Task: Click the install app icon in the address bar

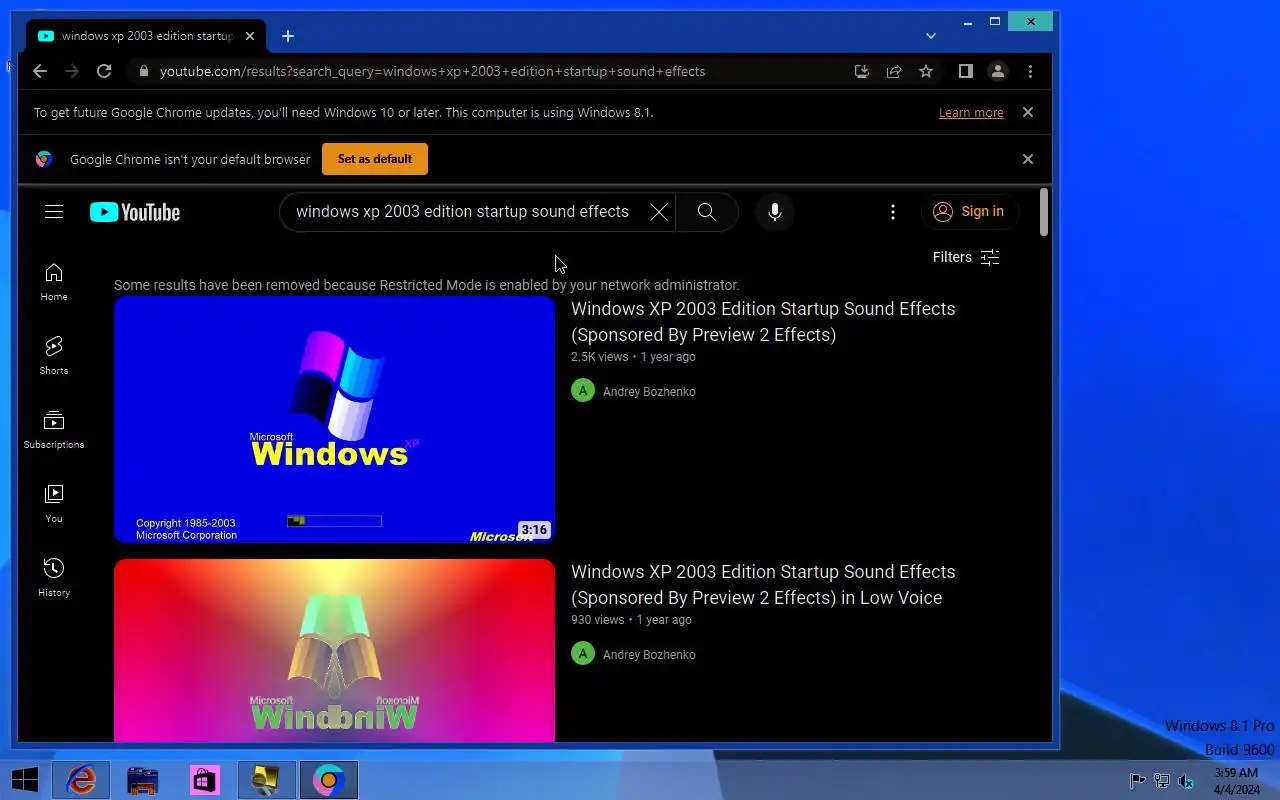Action: (x=862, y=71)
